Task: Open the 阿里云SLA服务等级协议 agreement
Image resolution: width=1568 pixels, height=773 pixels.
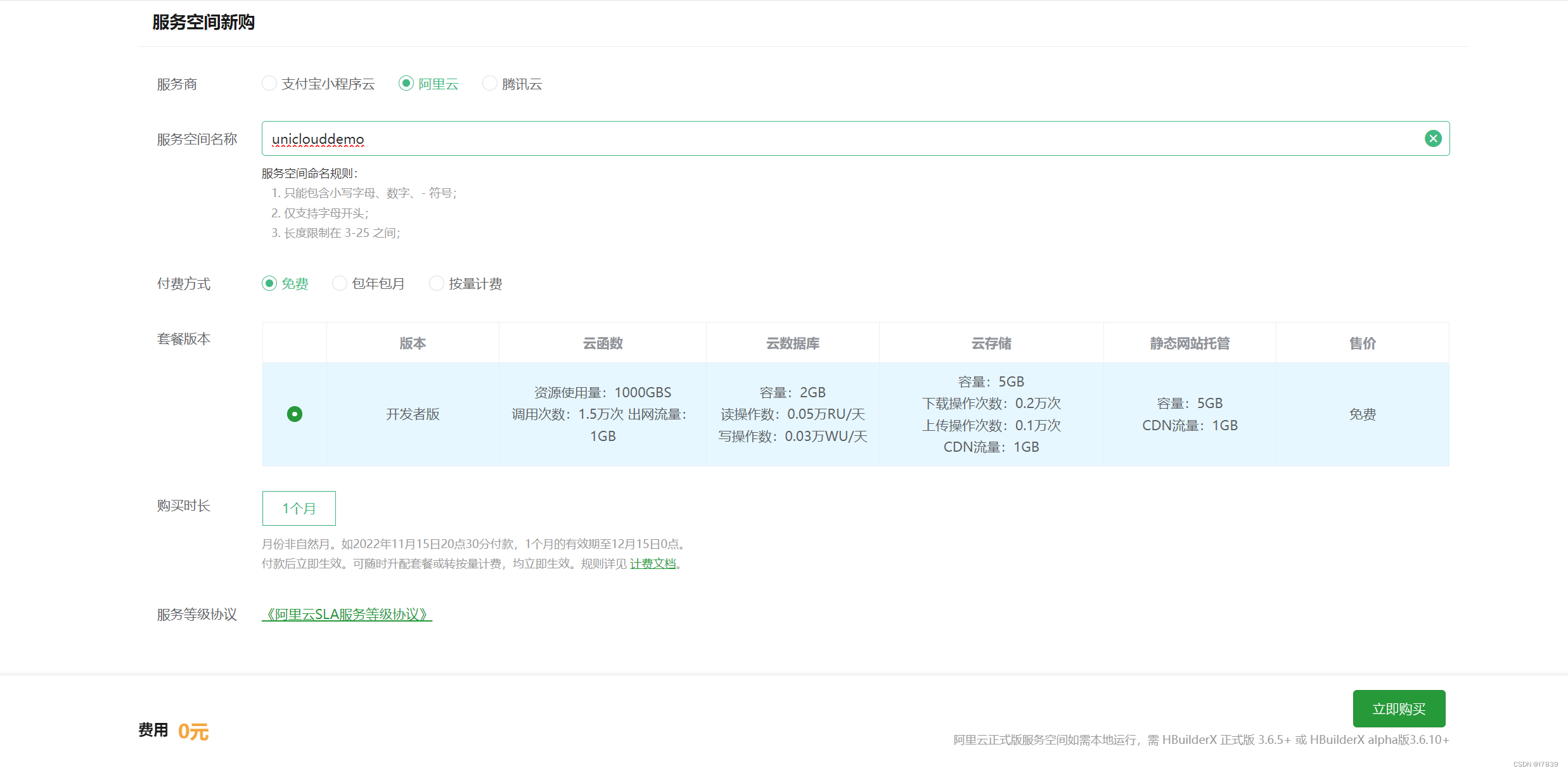Action: point(347,614)
